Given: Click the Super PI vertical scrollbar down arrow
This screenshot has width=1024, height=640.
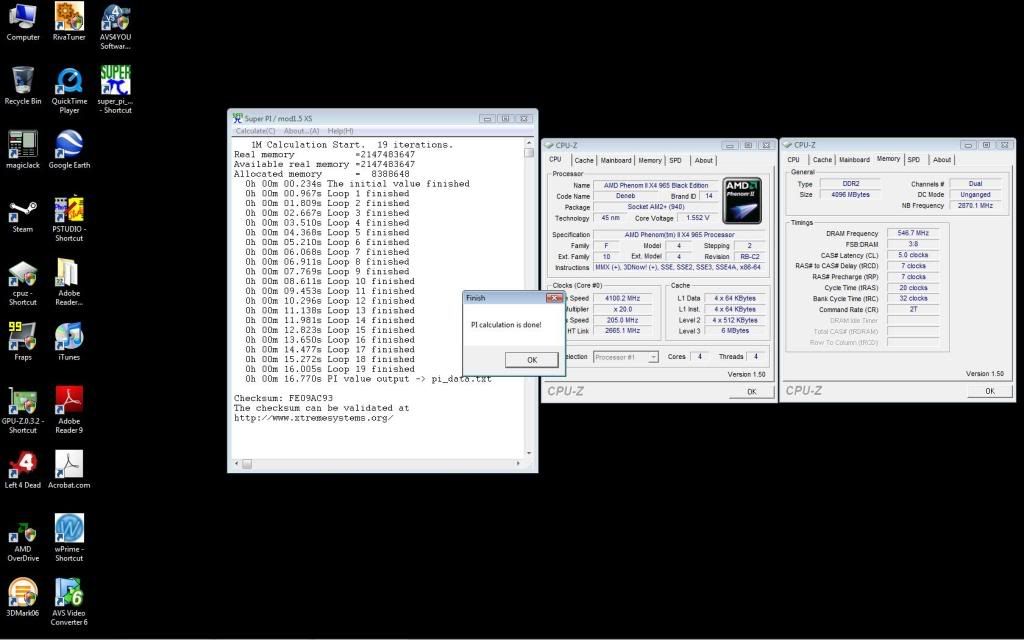Looking at the screenshot, I should coord(528,453).
